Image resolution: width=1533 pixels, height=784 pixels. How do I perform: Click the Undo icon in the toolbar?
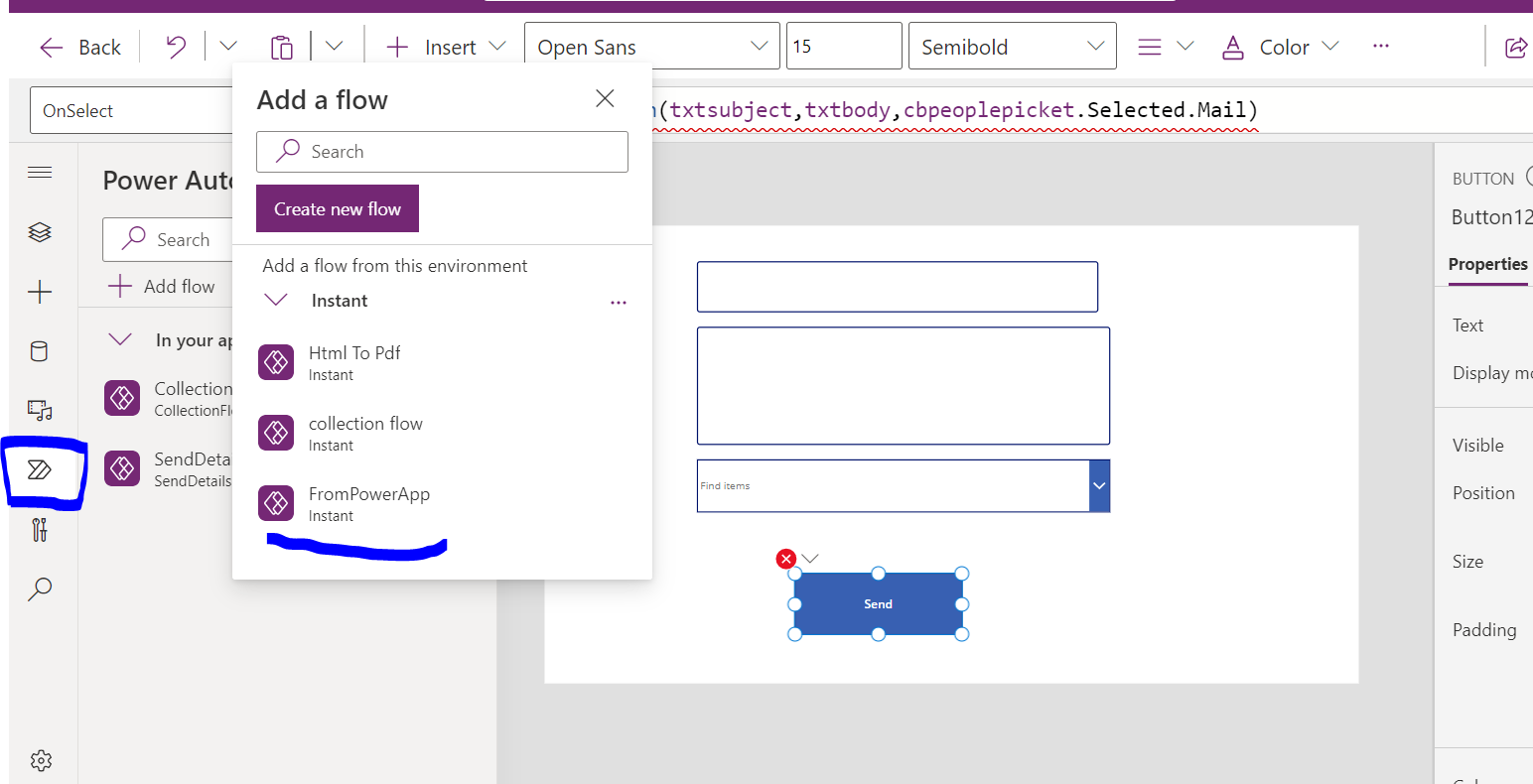pos(175,46)
